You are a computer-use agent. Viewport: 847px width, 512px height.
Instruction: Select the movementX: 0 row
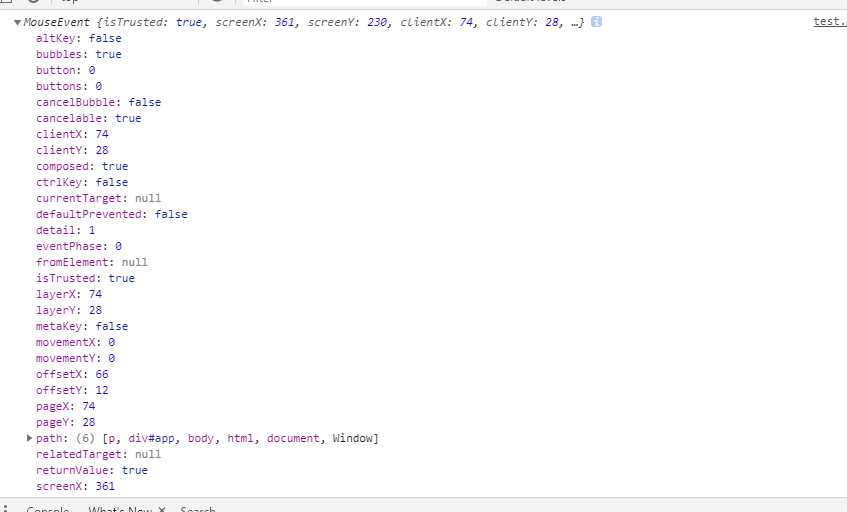coord(76,342)
